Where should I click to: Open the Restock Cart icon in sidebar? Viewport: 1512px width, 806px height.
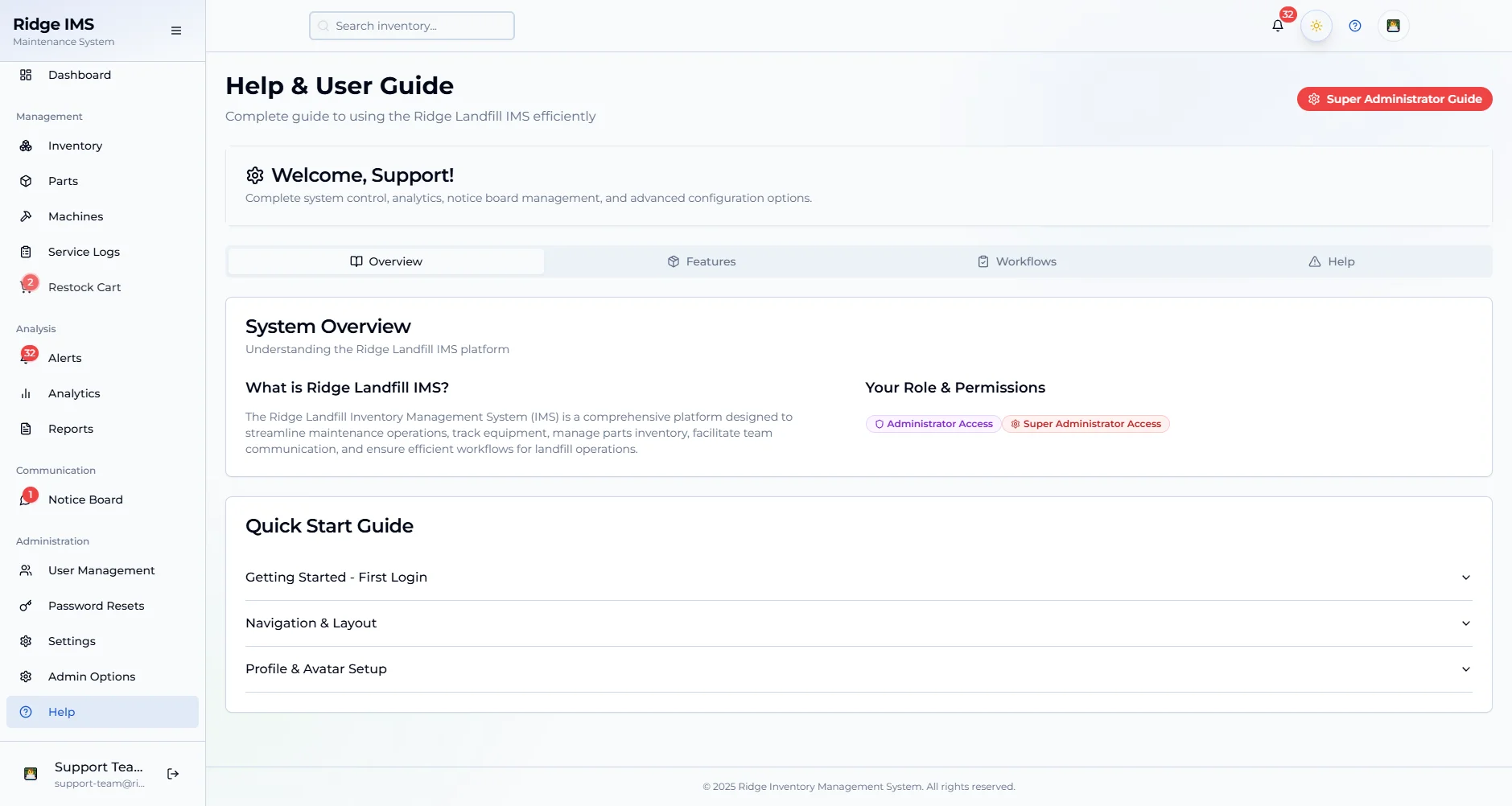tap(26, 287)
